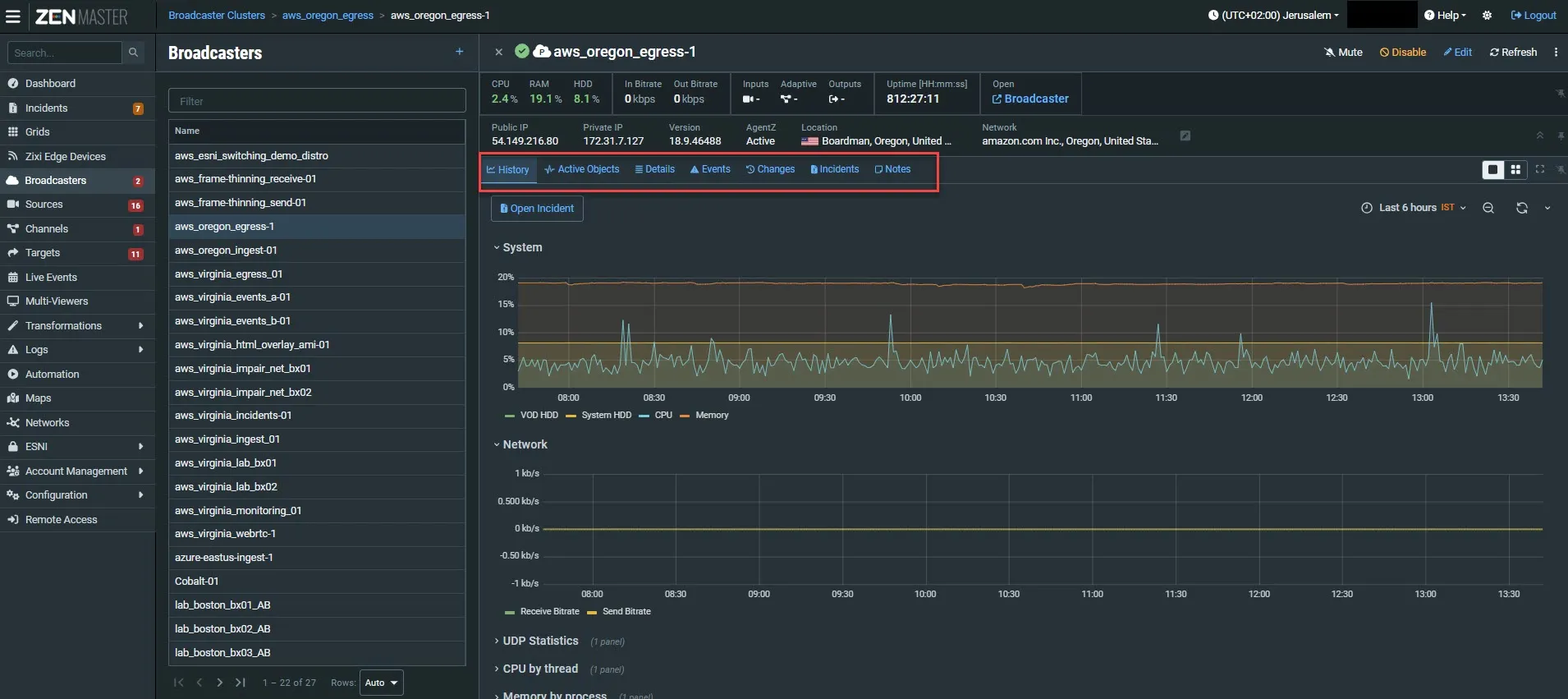
Task: Switch to Changes tab
Action: [770, 169]
